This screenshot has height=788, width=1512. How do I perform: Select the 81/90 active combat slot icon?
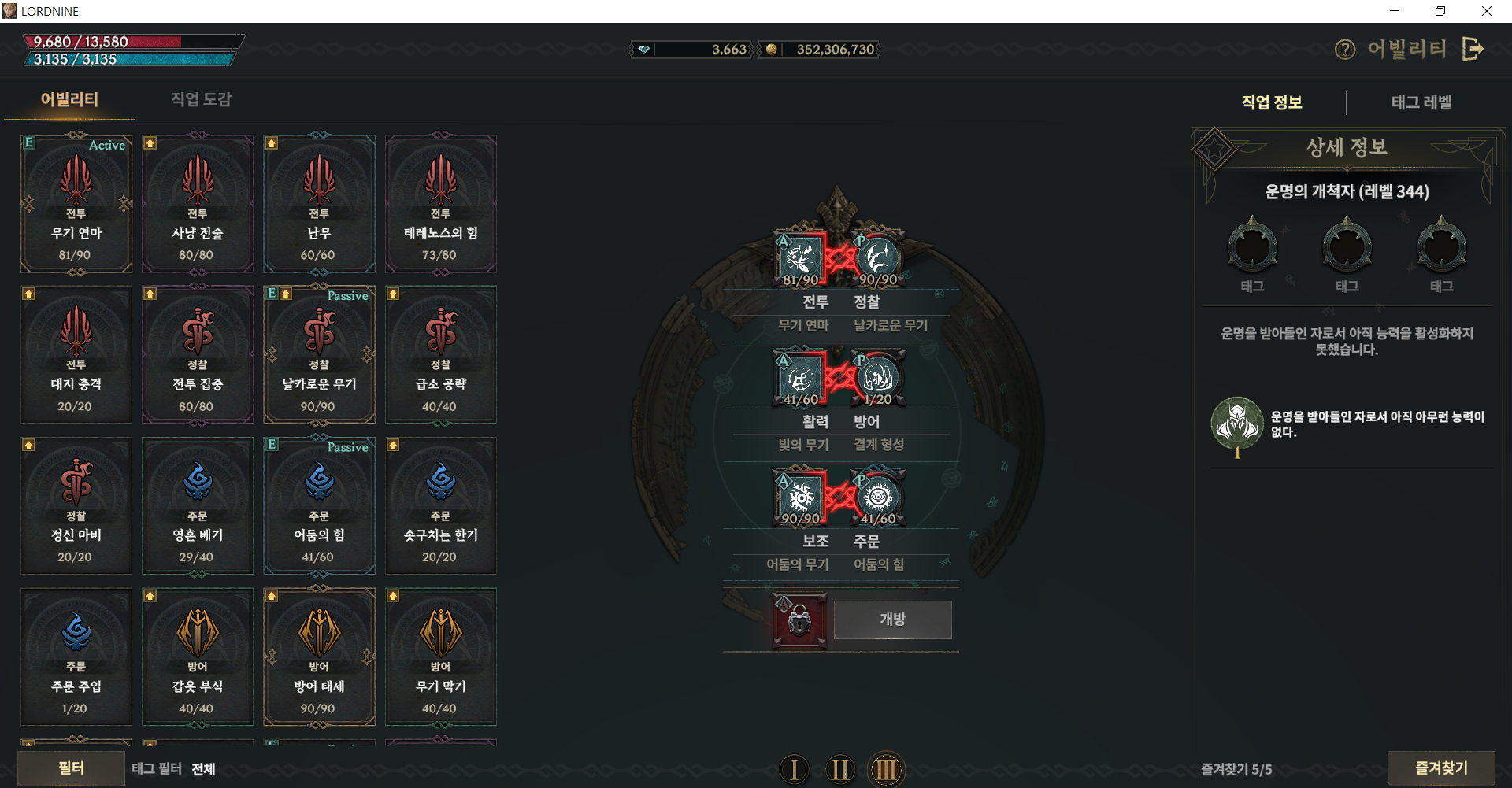coord(800,258)
